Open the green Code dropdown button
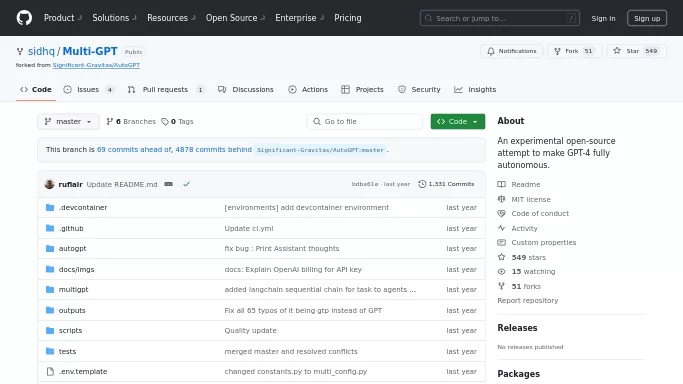This screenshot has height=384, width=683. click(x=458, y=121)
